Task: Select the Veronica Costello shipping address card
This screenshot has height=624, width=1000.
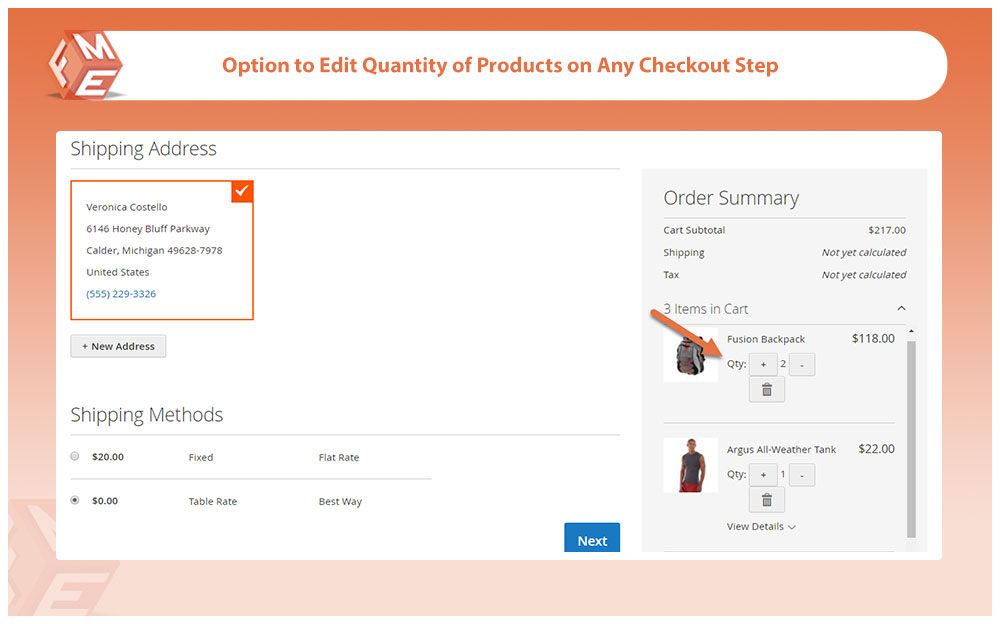Action: [161, 250]
